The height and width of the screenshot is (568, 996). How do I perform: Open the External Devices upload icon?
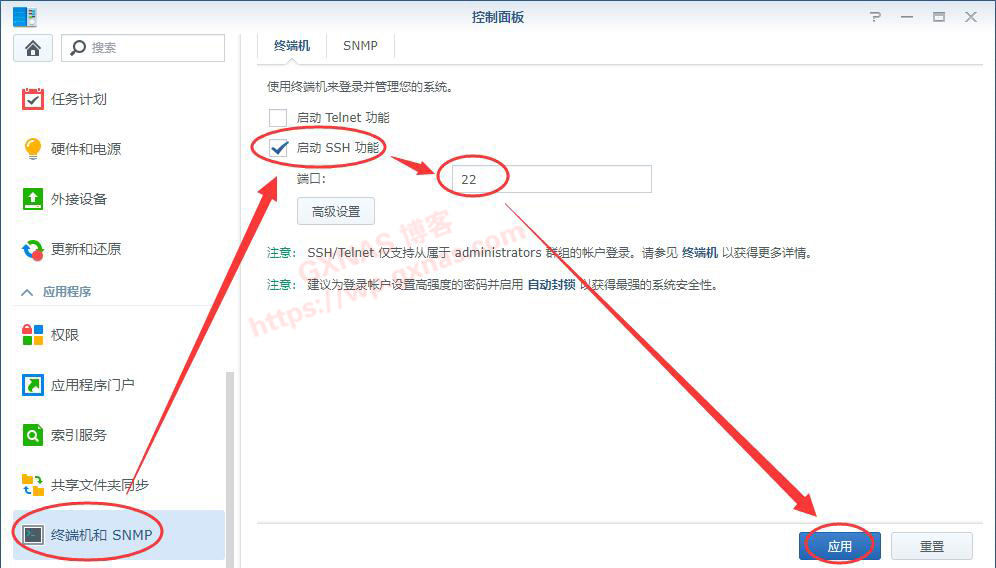pyautogui.click(x=32, y=199)
